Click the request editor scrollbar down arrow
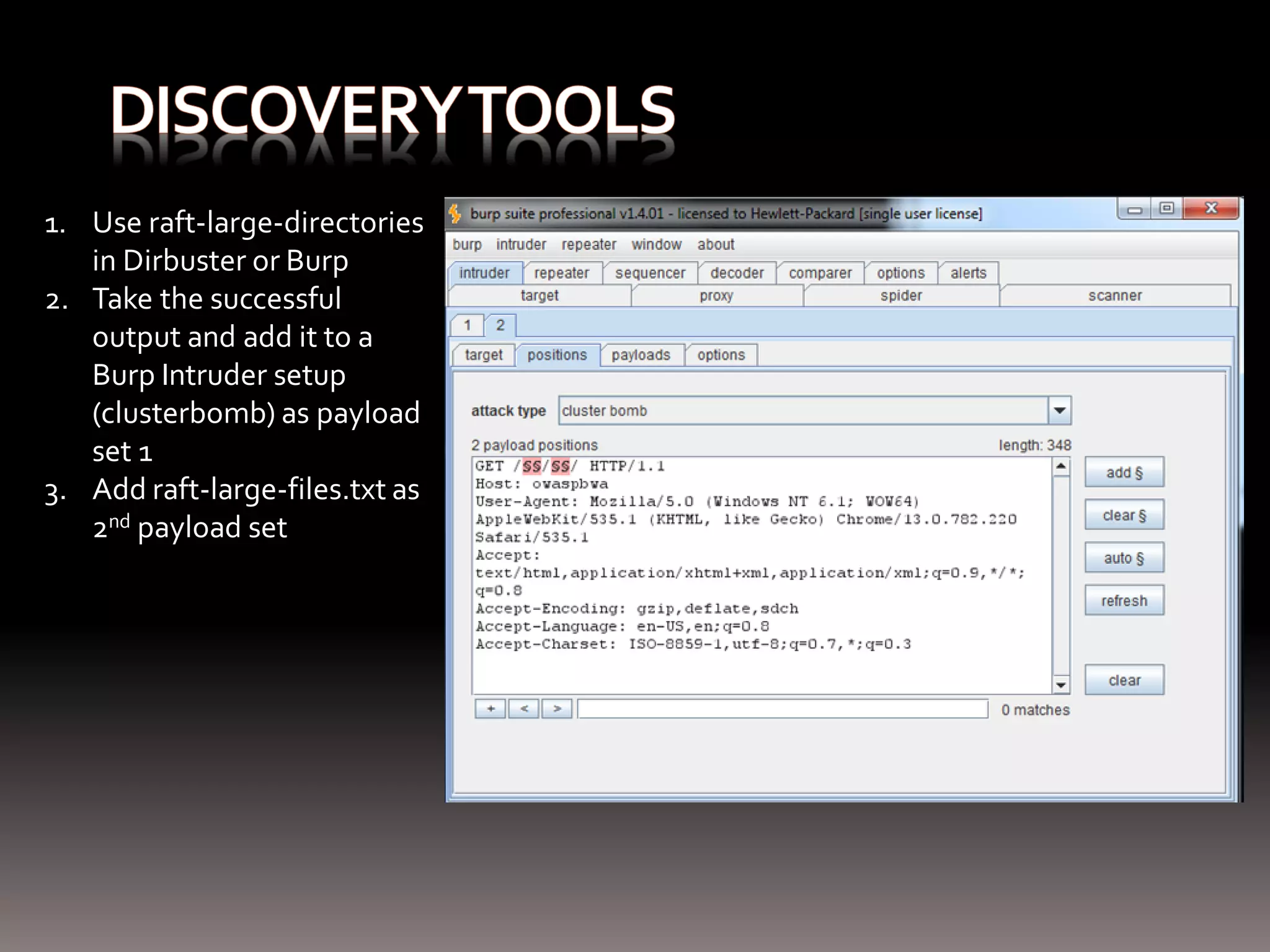This screenshot has height=952, width=1270. (x=1061, y=685)
